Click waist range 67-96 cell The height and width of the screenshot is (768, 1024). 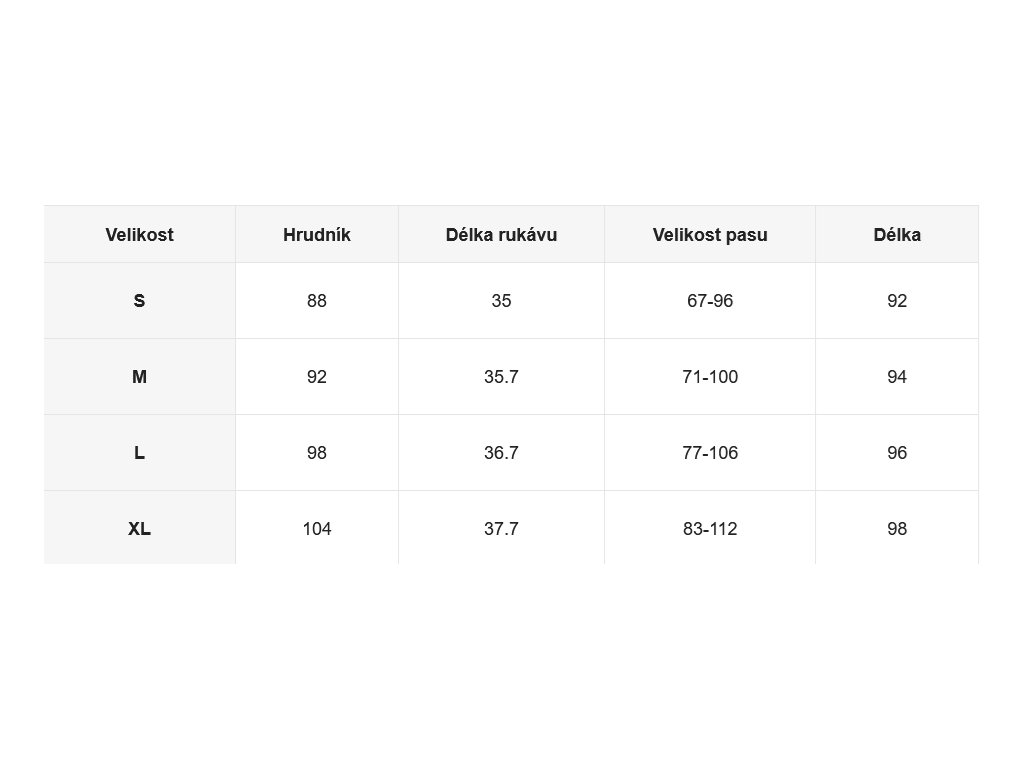click(710, 300)
